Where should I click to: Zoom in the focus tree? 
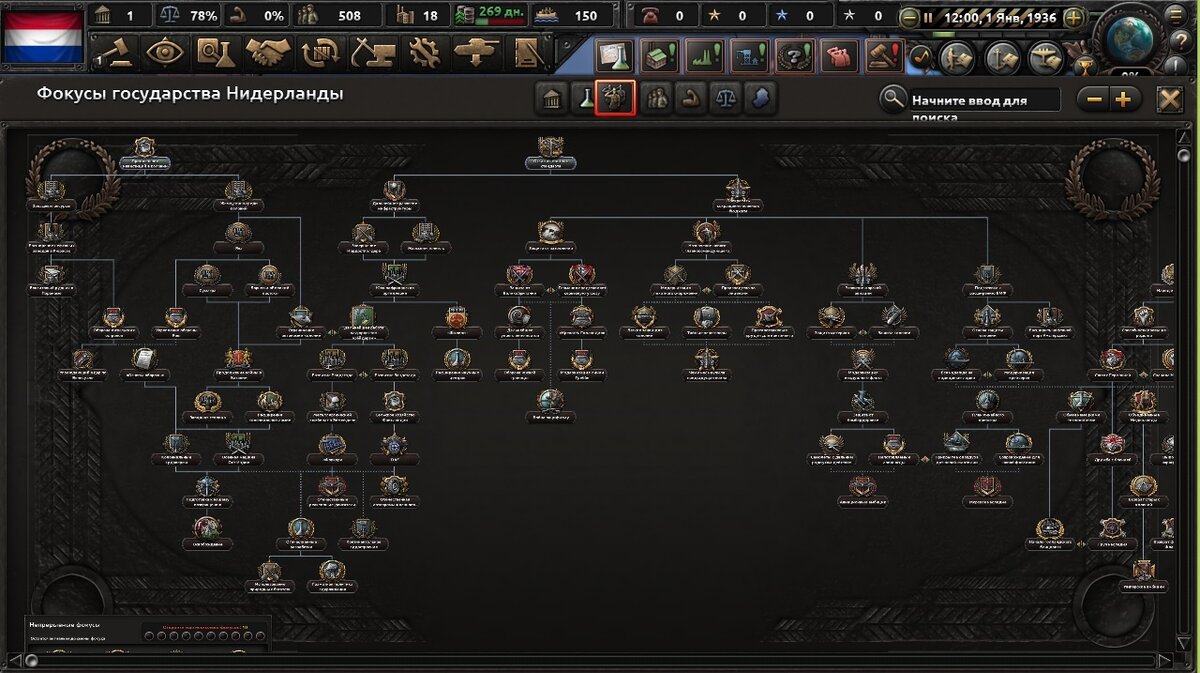click(x=1124, y=99)
